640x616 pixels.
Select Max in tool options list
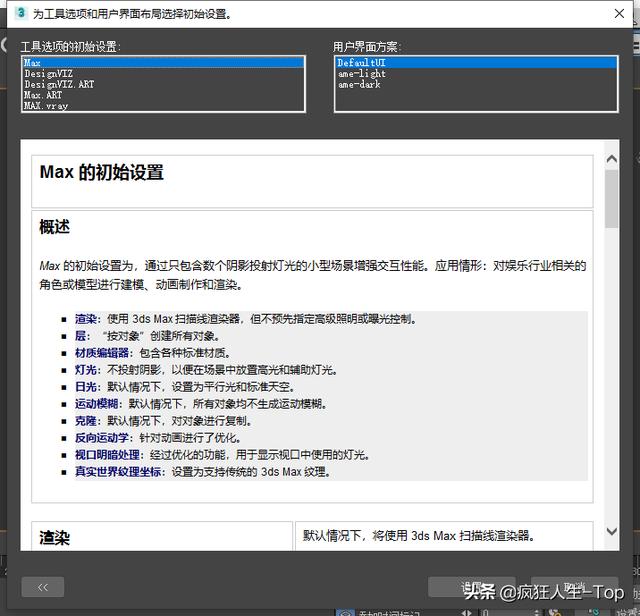point(33,63)
